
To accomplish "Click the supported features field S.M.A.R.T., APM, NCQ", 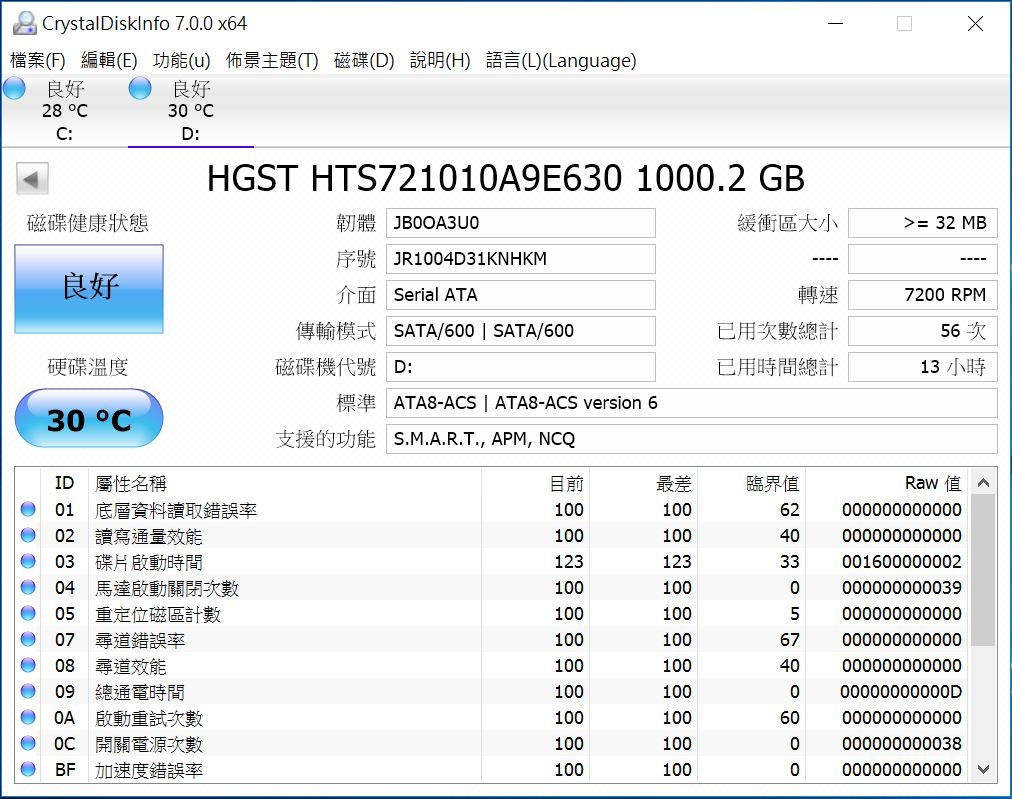I will coord(692,439).
